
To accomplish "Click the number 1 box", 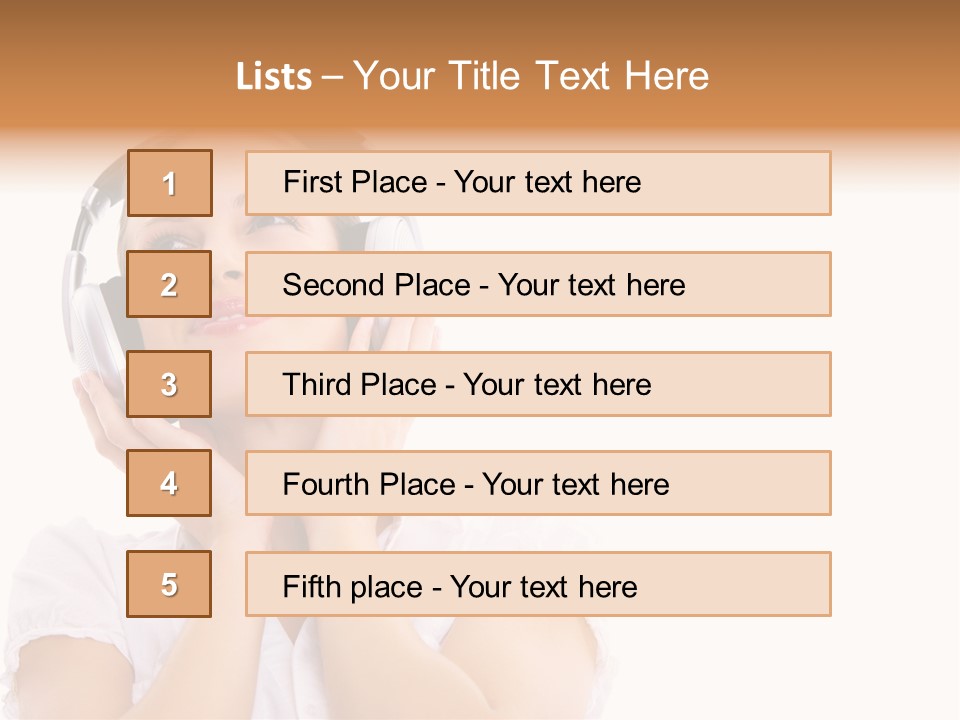I will click(169, 183).
